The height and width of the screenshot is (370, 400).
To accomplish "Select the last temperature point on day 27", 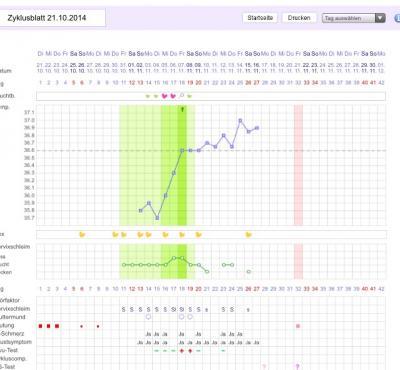I will [x=257, y=128].
